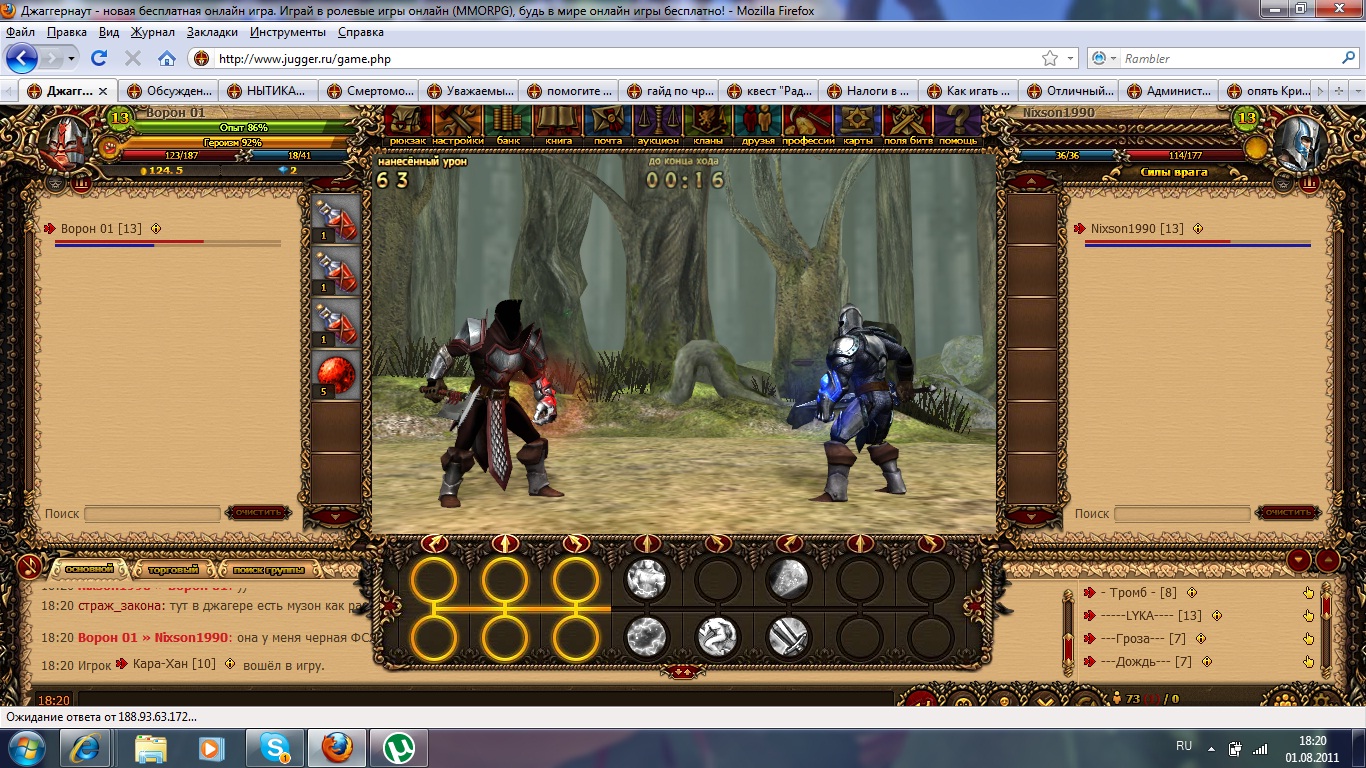Switch to the browser tab 'НЫТИКА...'

[x=268, y=91]
